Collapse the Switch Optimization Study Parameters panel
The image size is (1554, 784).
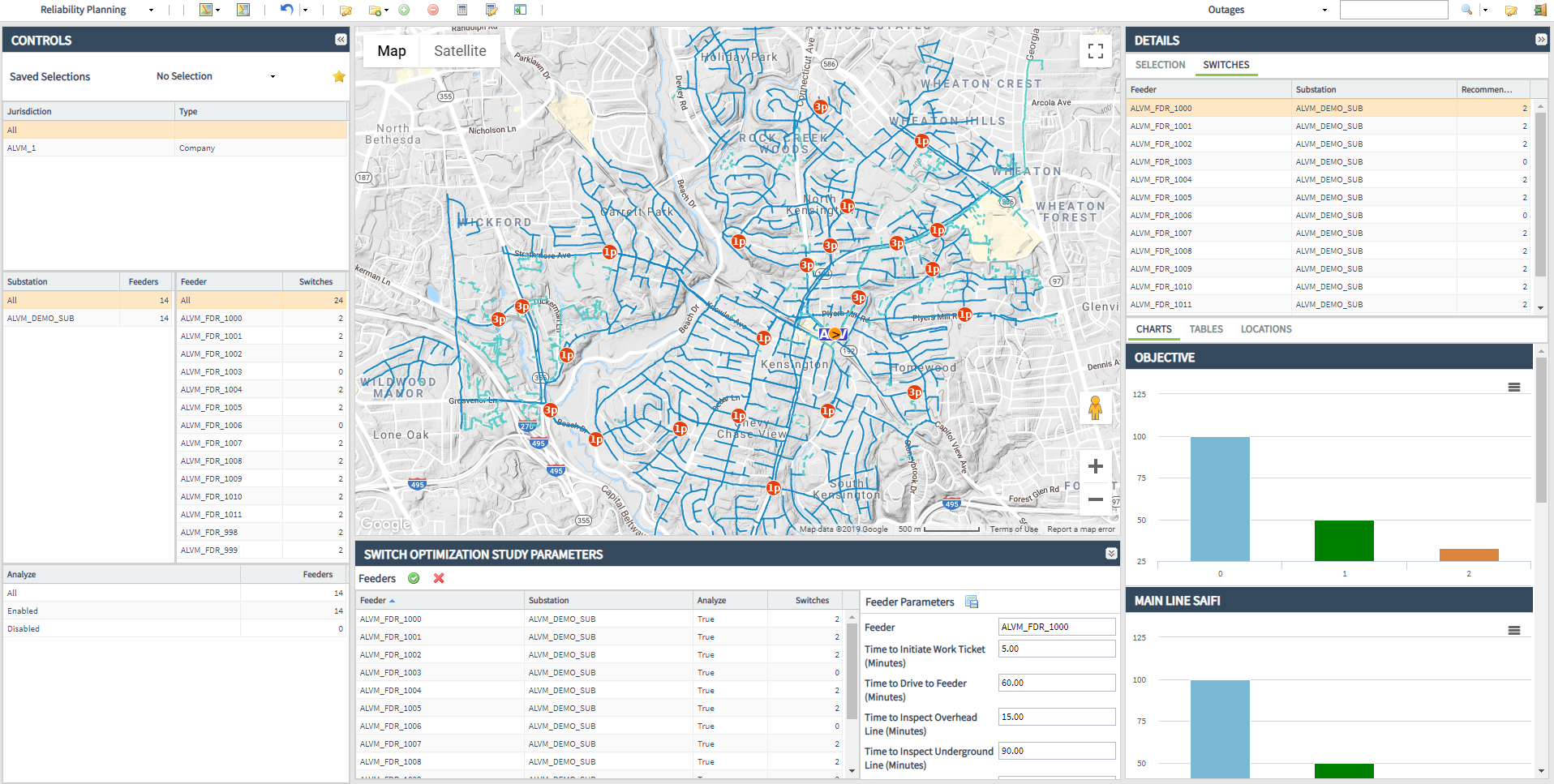[x=1111, y=554]
